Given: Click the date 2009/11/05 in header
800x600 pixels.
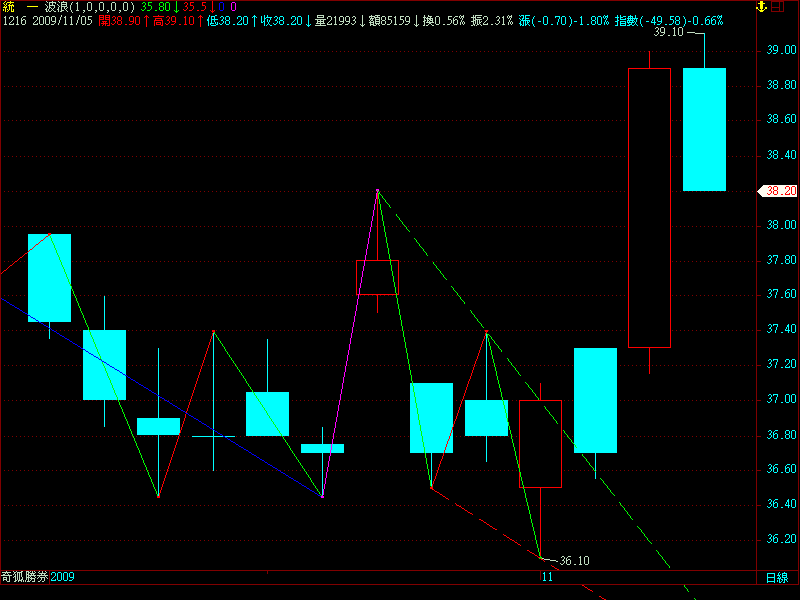Looking at the screenshot, I should coord(62,21).
